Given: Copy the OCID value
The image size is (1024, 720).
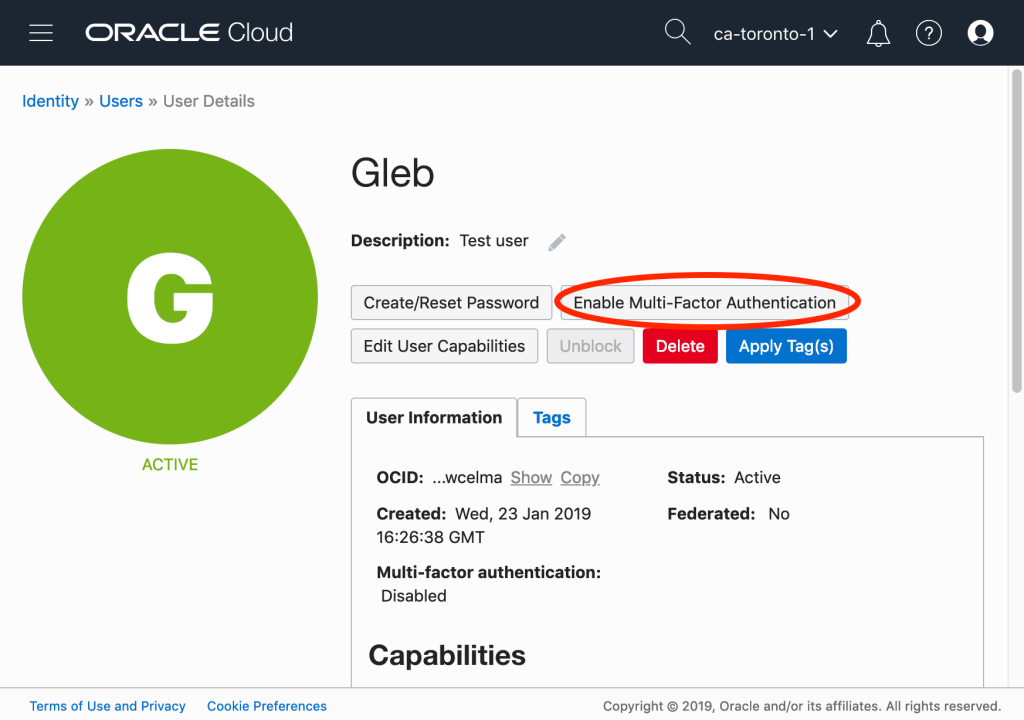Looking at the screenshot, I should tap(580, 478).
